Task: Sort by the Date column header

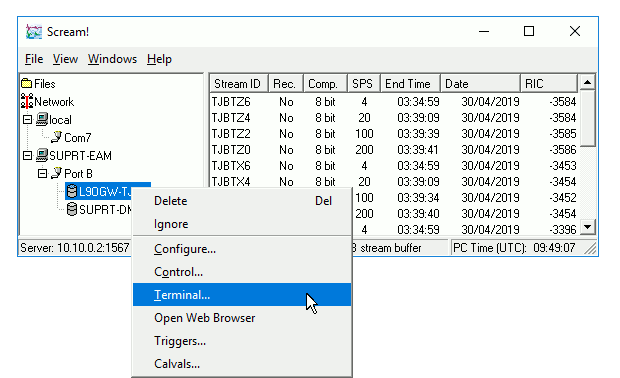Action: [x=480, y=83]
